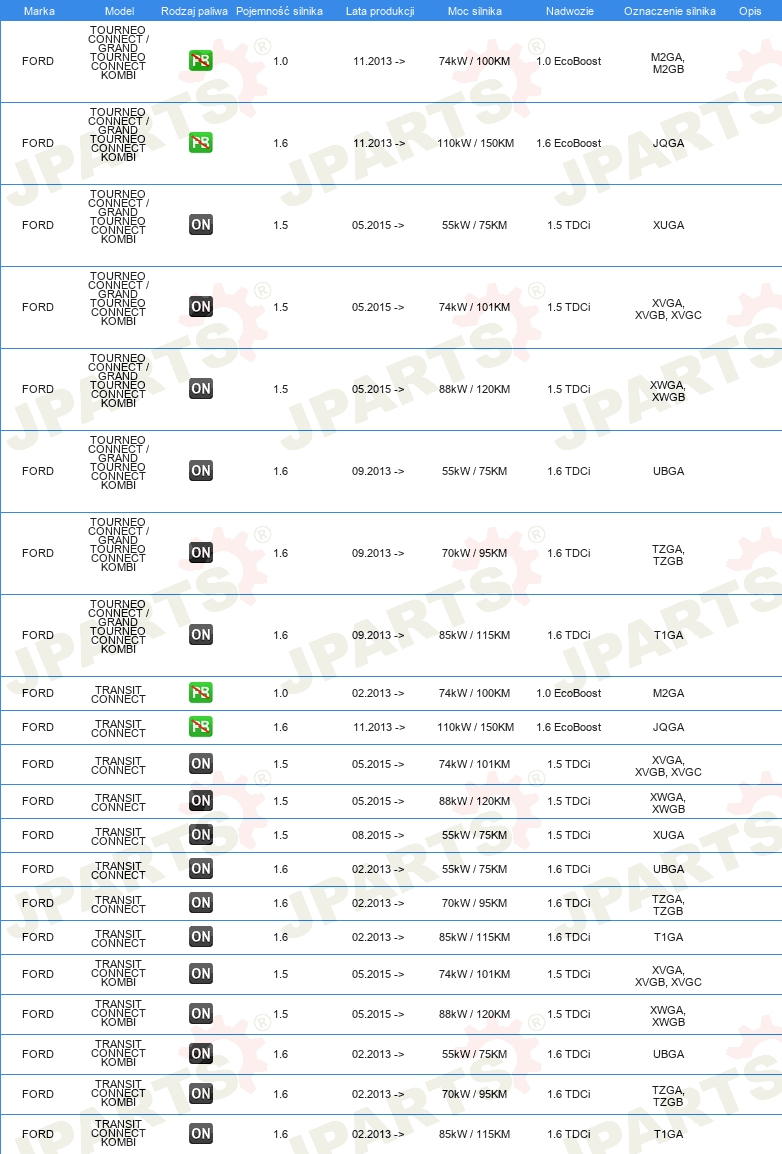Image resolution: width=782 pixels, height=1154 pixels.
Task: Select 'XVGA, XVGB, XVGC' code in Tourneo row
Action: tap(668, 309)
